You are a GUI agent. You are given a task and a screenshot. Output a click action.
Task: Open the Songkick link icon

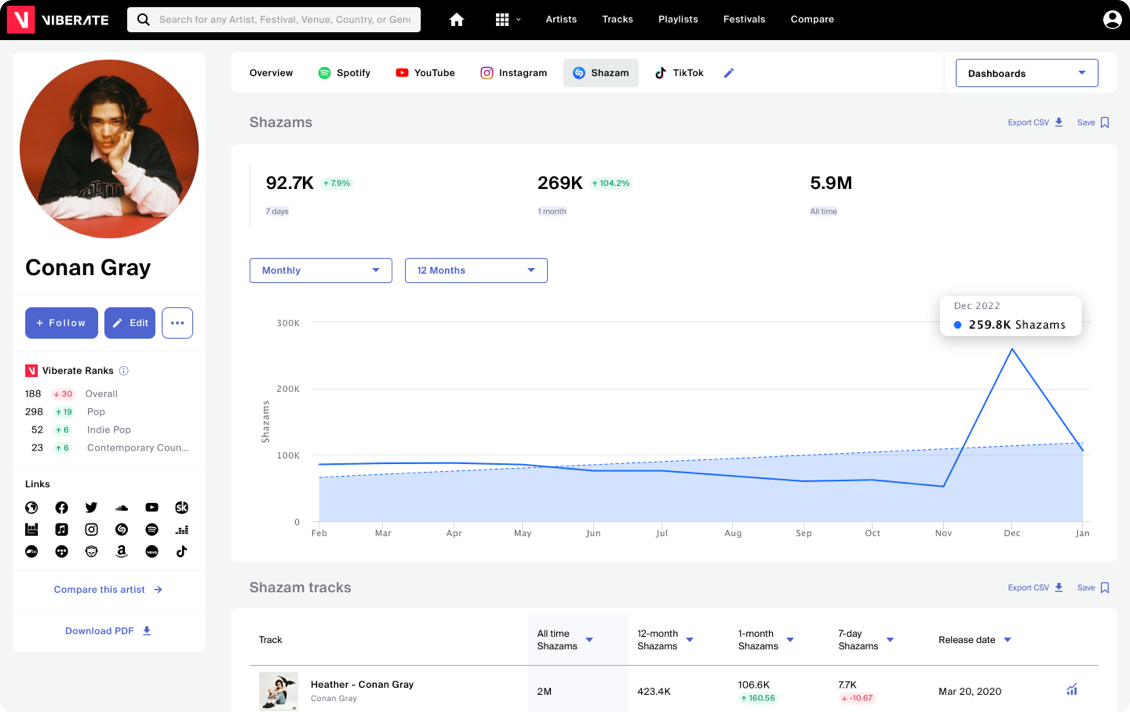pyautogui.click(x=182, y=507)
